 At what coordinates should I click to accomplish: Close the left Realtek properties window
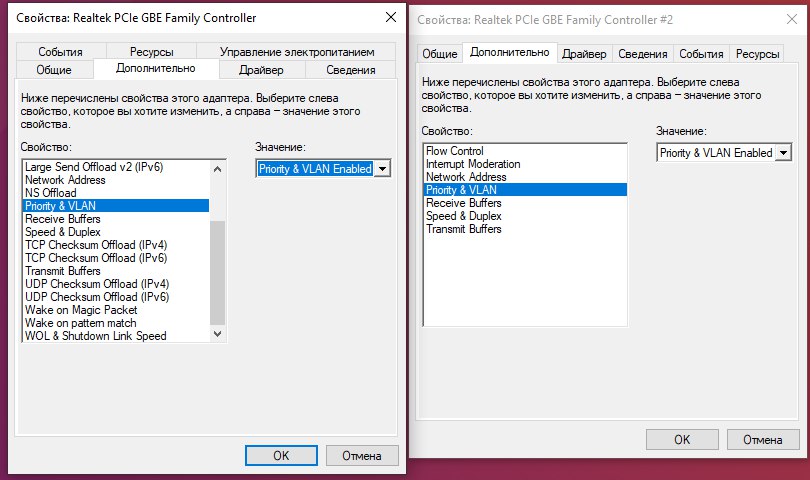point(391,17)
